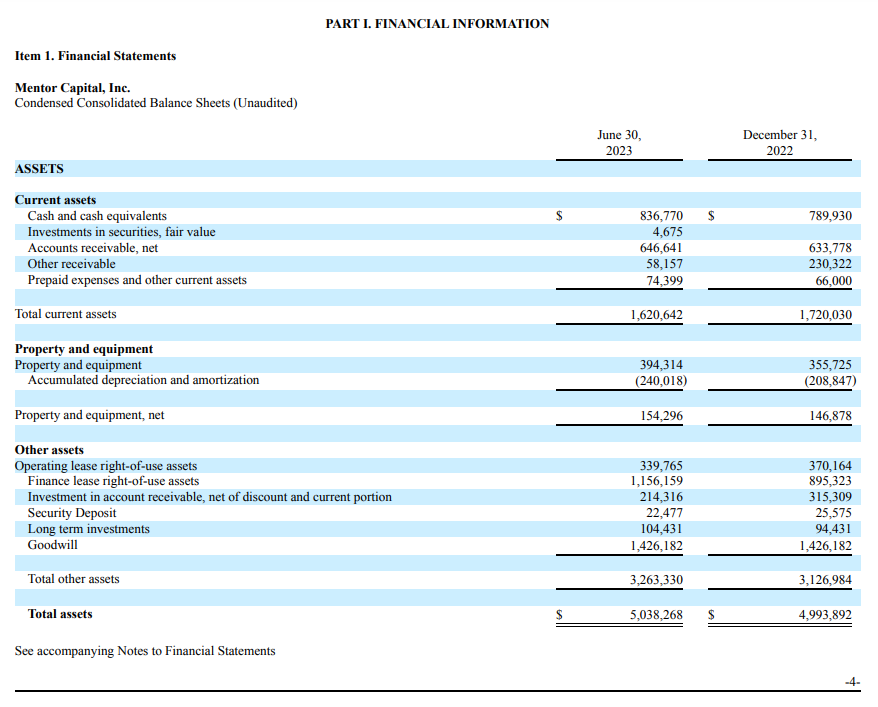This screenshot has width=878, height=707.
Task: Click net property value 146,878
Action: click(830, 416)
